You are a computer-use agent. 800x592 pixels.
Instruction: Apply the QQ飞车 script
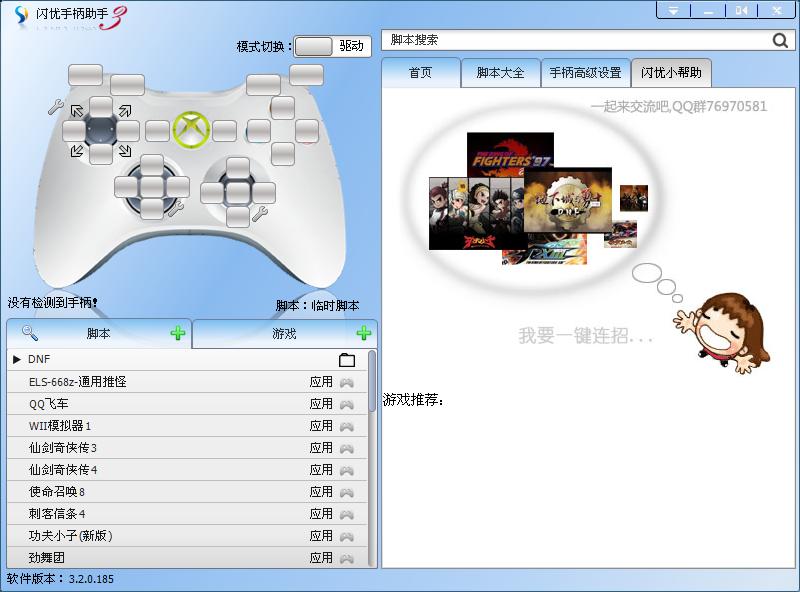(x=321, y=404)
